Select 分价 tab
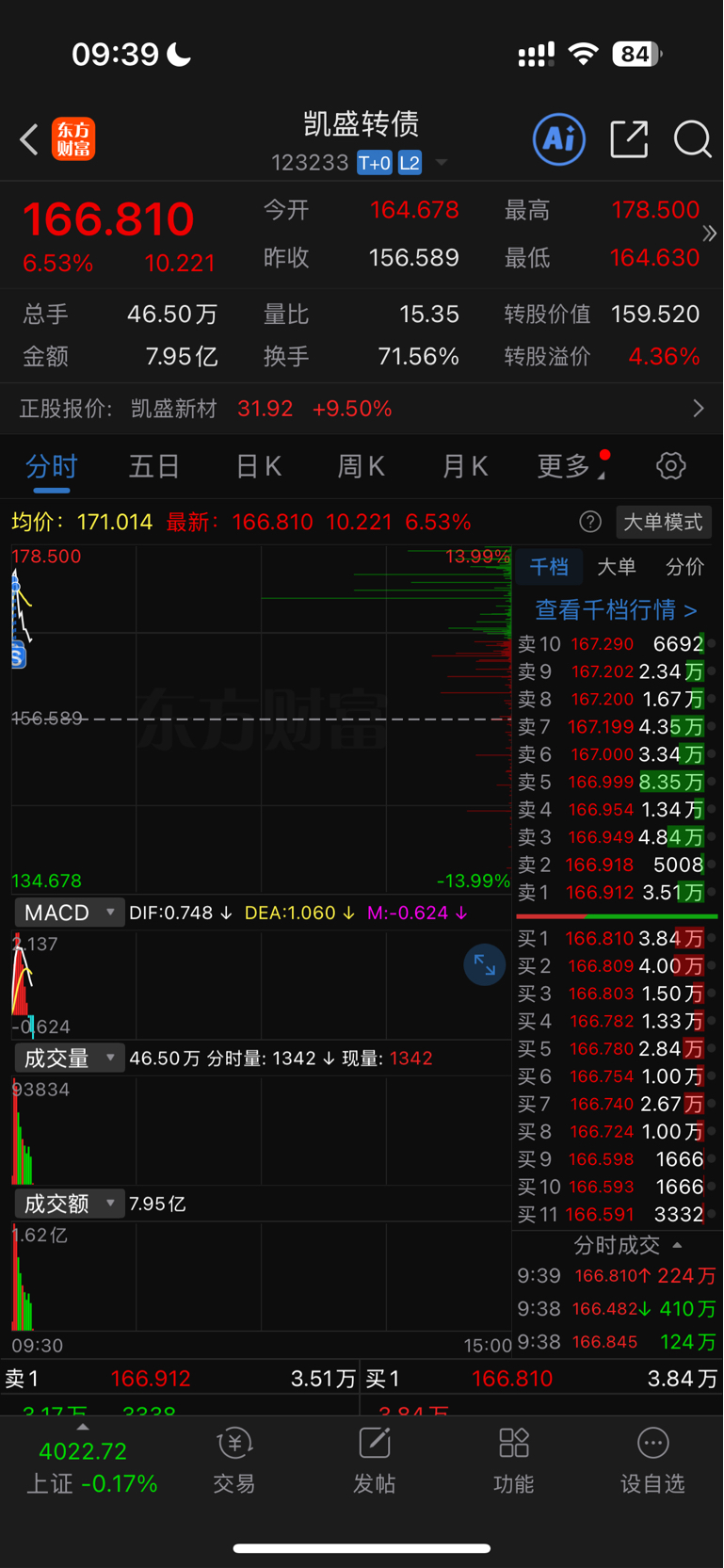The height and width of the screenshot is (1568, 724). (x=684, y=567)
